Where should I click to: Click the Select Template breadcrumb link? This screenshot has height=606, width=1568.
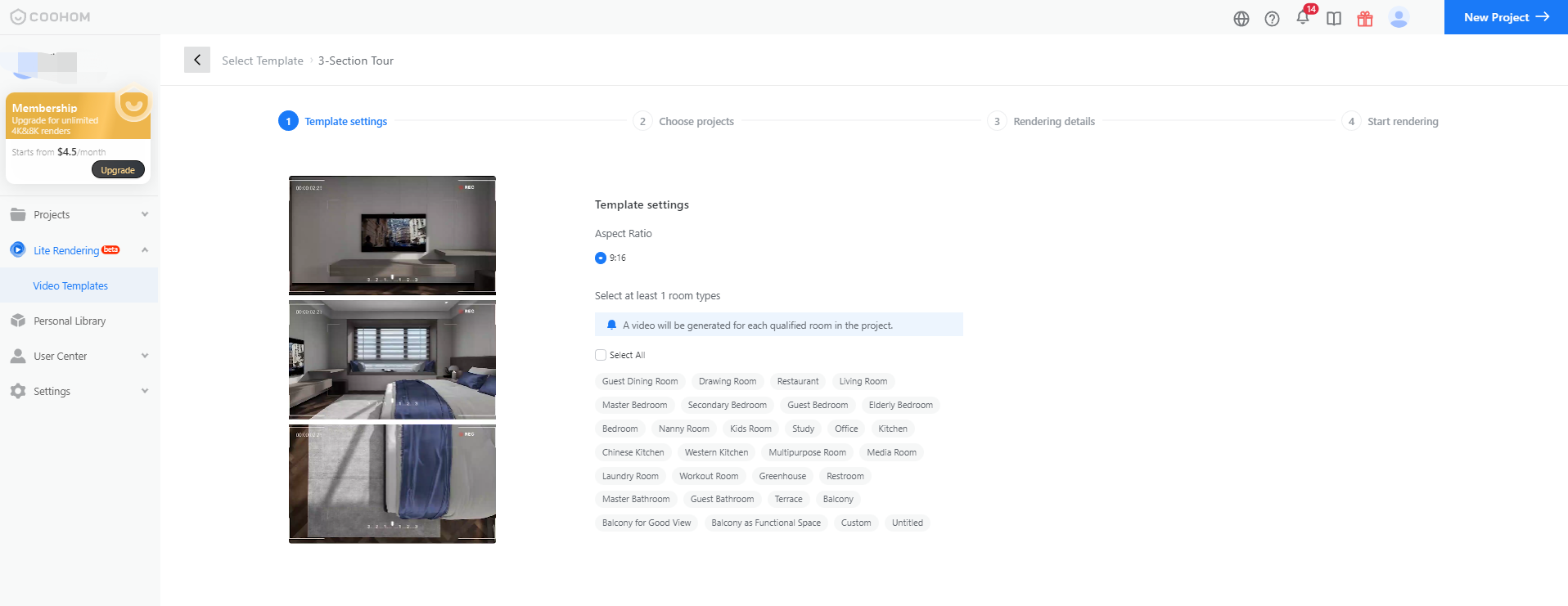pos(262,61)
